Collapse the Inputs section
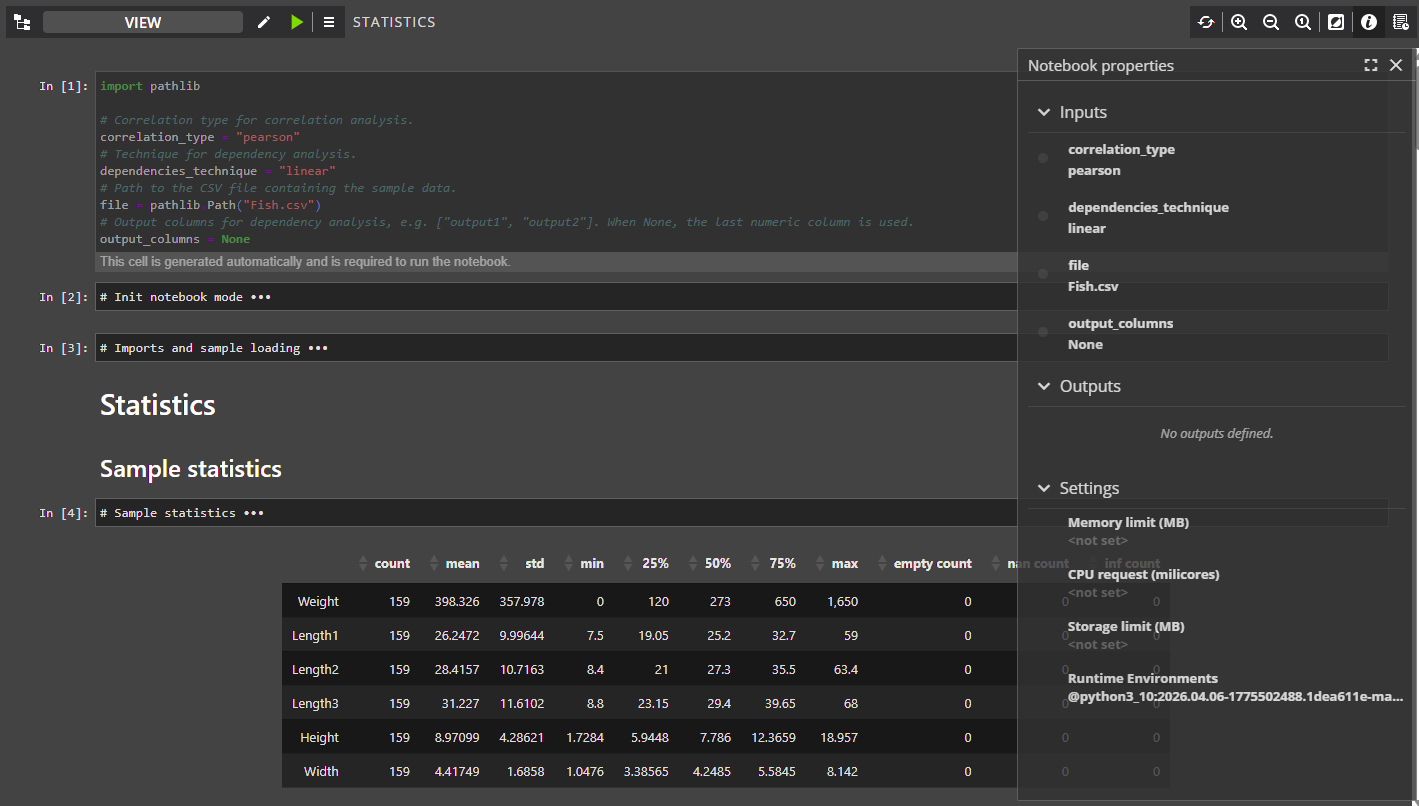This screenshot has height=806, width=1419. 1044,113
